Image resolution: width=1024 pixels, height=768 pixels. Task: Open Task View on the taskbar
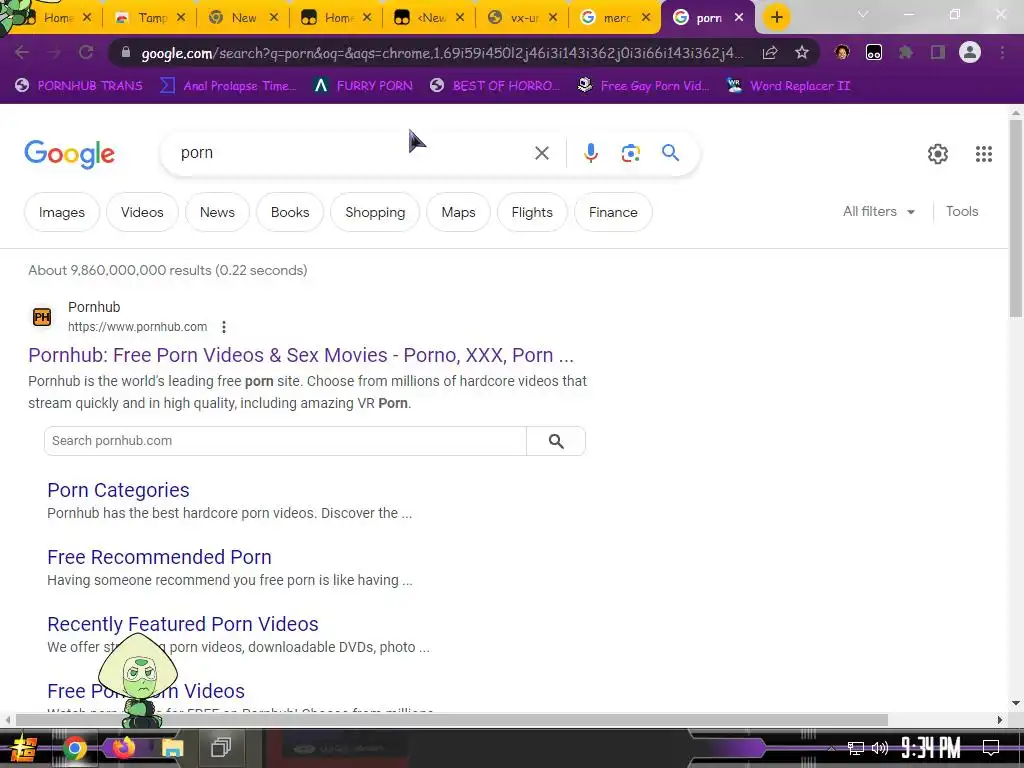coord(221,748)
